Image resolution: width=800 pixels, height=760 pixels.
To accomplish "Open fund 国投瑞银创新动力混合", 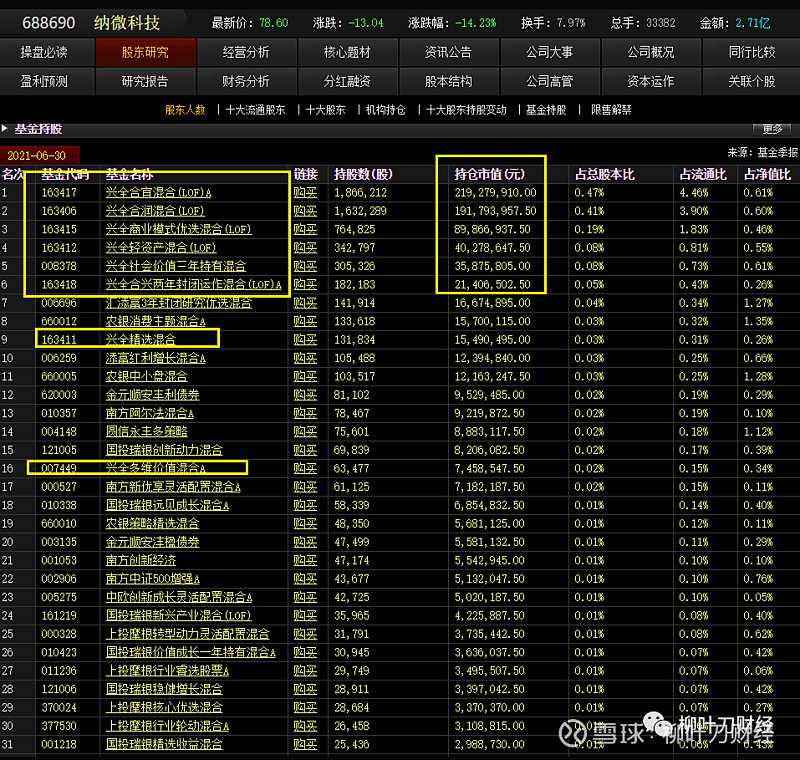I will coord(164,450).
